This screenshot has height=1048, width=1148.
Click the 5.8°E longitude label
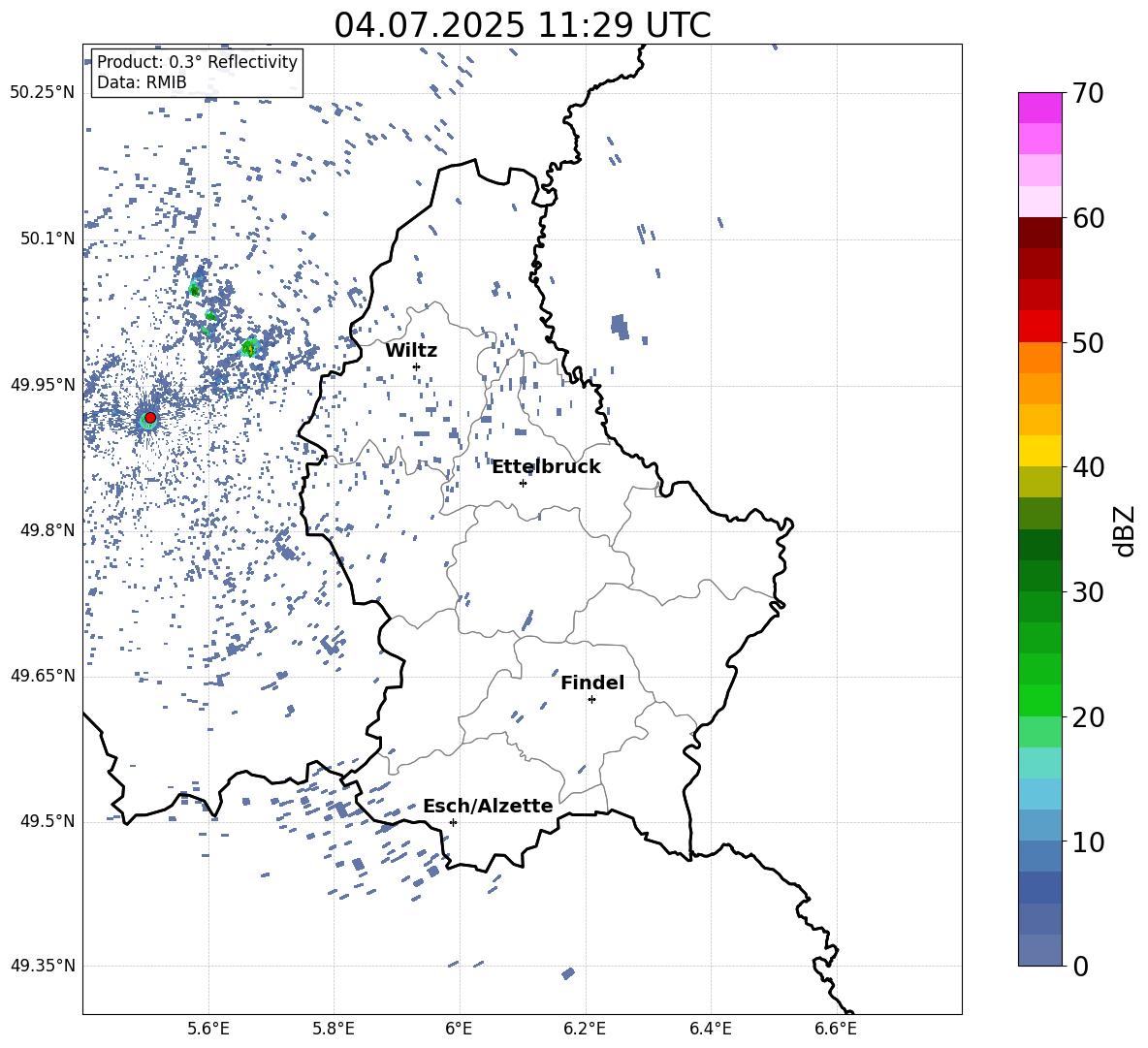pos(334,1029)
